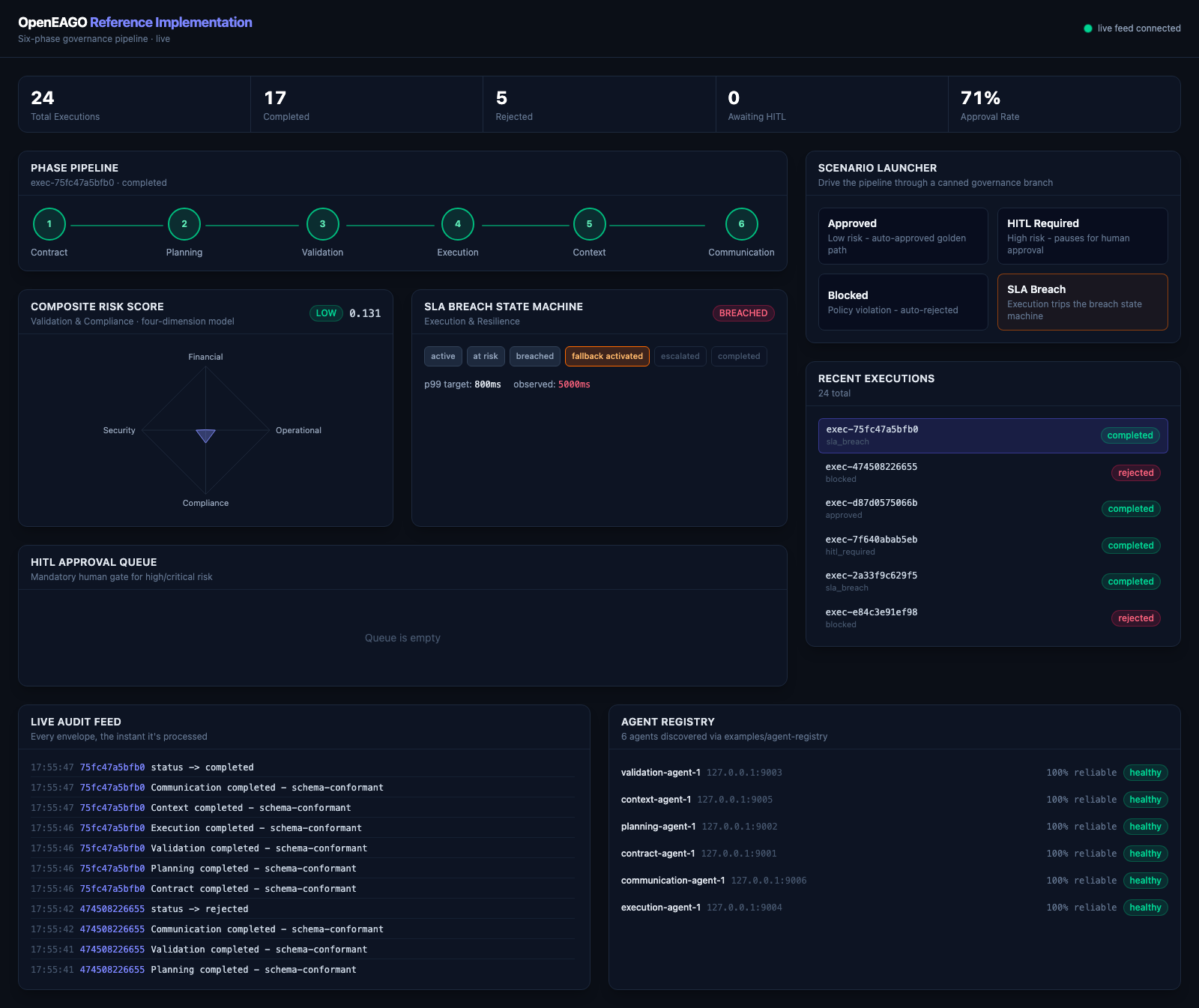Image resolution: width=1199 pixels, height=1008 pixels.
Task: Click the 0.131 risk score value
Action: pyautogui.click(x=365, y=313)
